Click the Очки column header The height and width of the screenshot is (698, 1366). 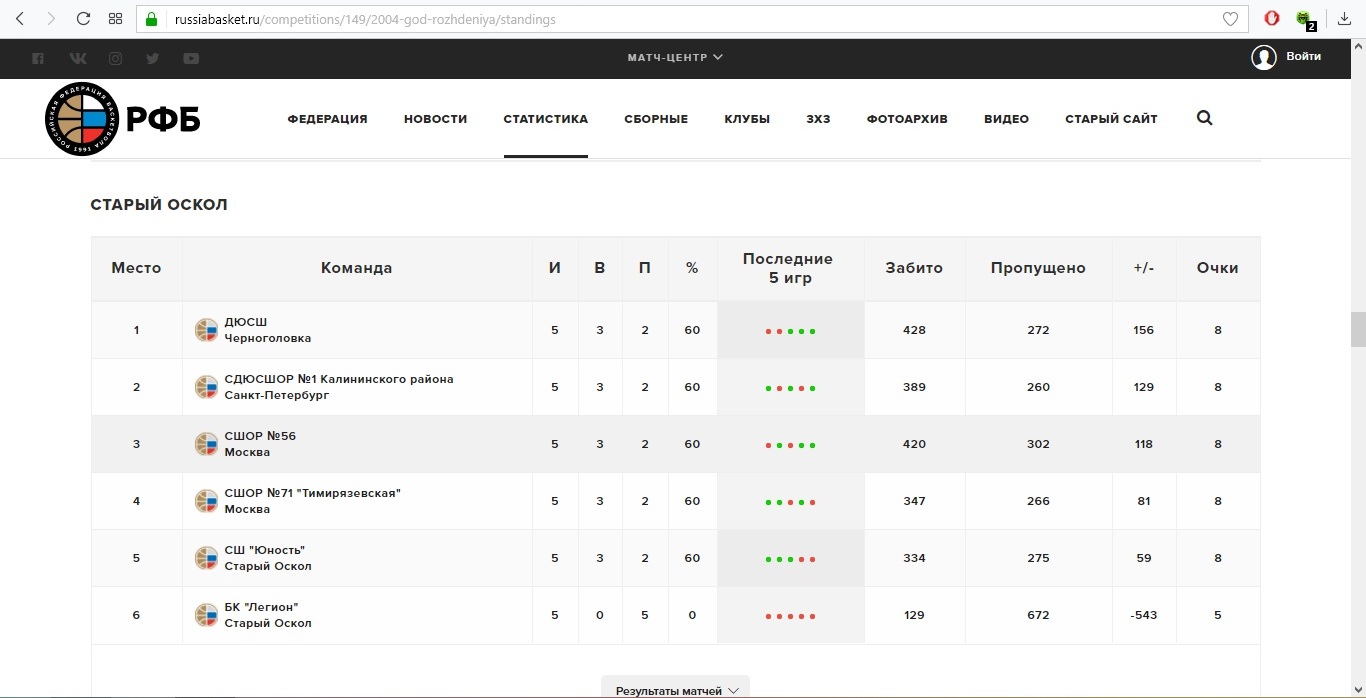tap(1218, 268)
